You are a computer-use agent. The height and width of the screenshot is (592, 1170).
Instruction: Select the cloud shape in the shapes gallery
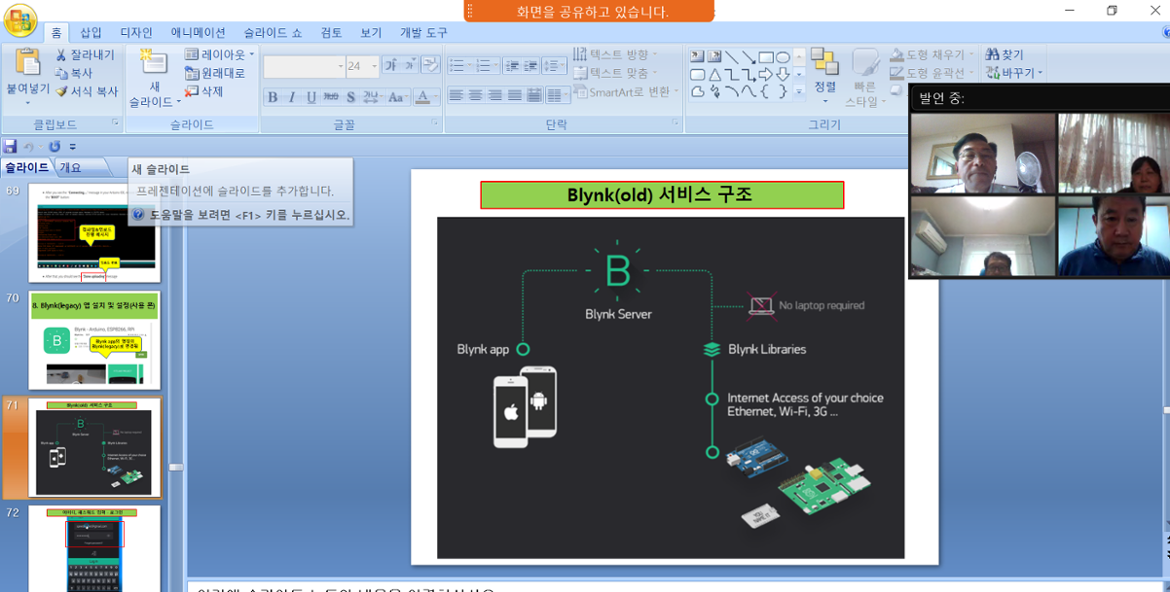(698, 91)
